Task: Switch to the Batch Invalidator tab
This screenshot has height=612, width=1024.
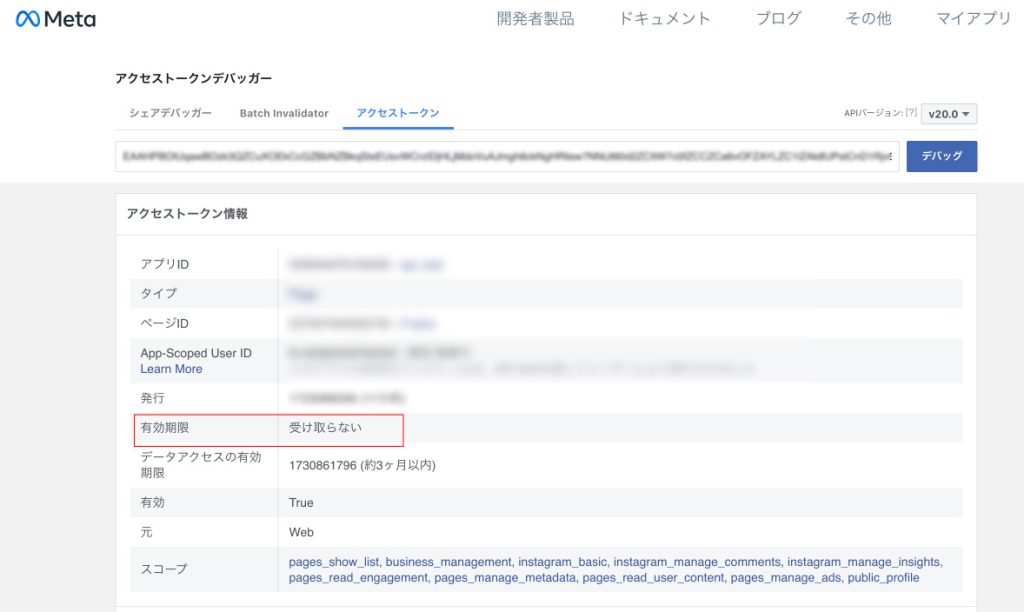Action: click(x=284, y=113)
